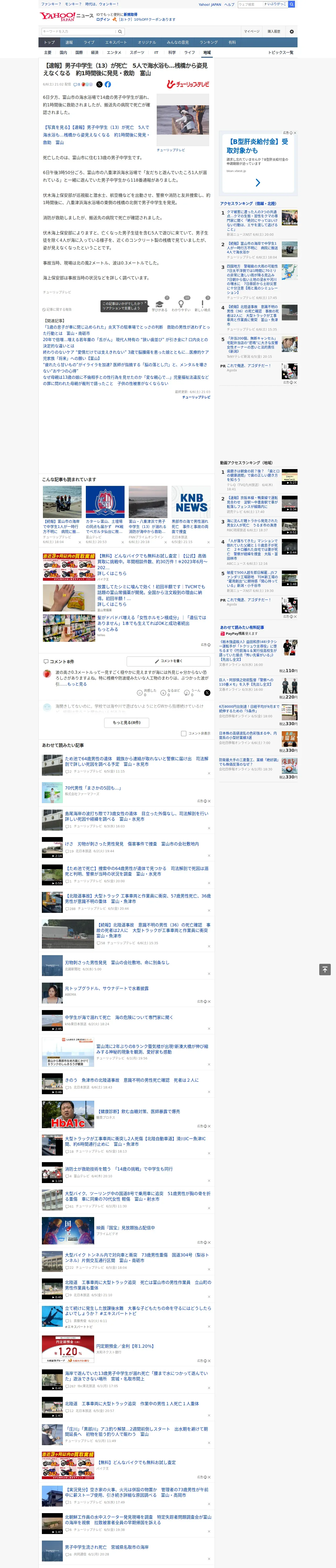Open '消防士が救助技術を競う' article link
Image resolution: width=336 pixels, height=1568 pixels.
[x=119, y=1169]
